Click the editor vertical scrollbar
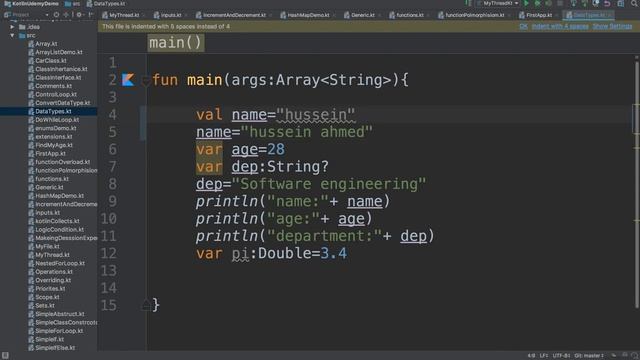The height and width of the screenshot is (360, 640). tap(636, 184)
